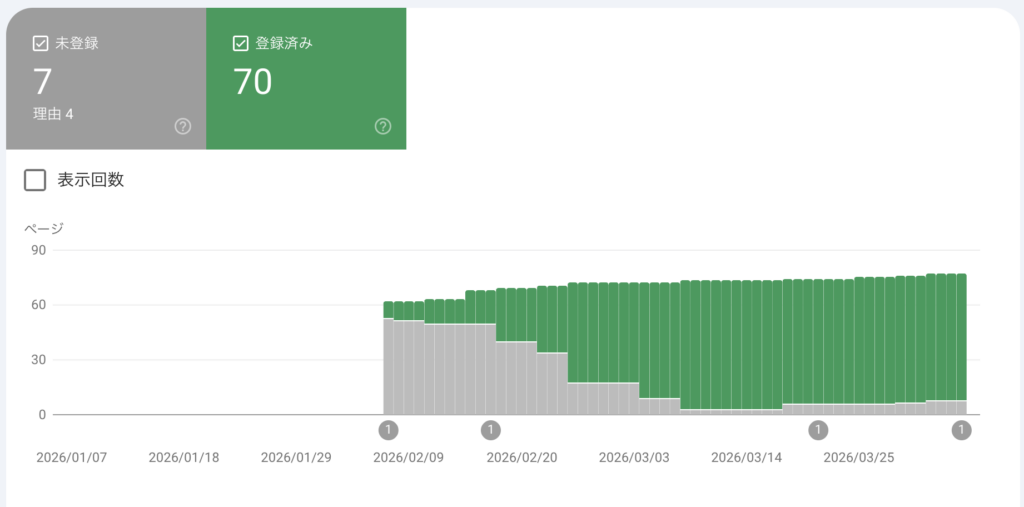This screenshot has height=507, width=1024.
Task: Enable the 表示回数 checkbox
Action: pos(35,180)
